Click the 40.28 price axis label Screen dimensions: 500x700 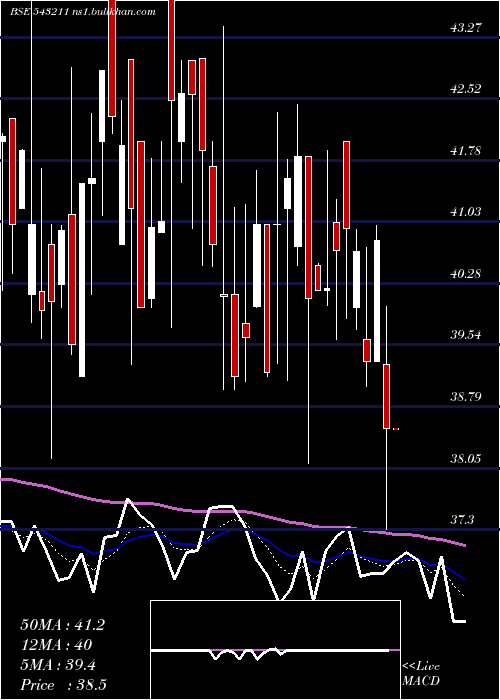[x=466, y=274]
